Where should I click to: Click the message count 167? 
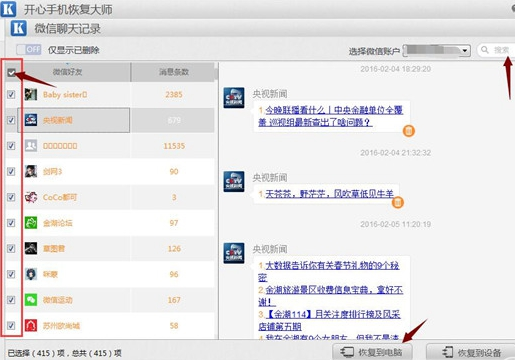[174, 300]
